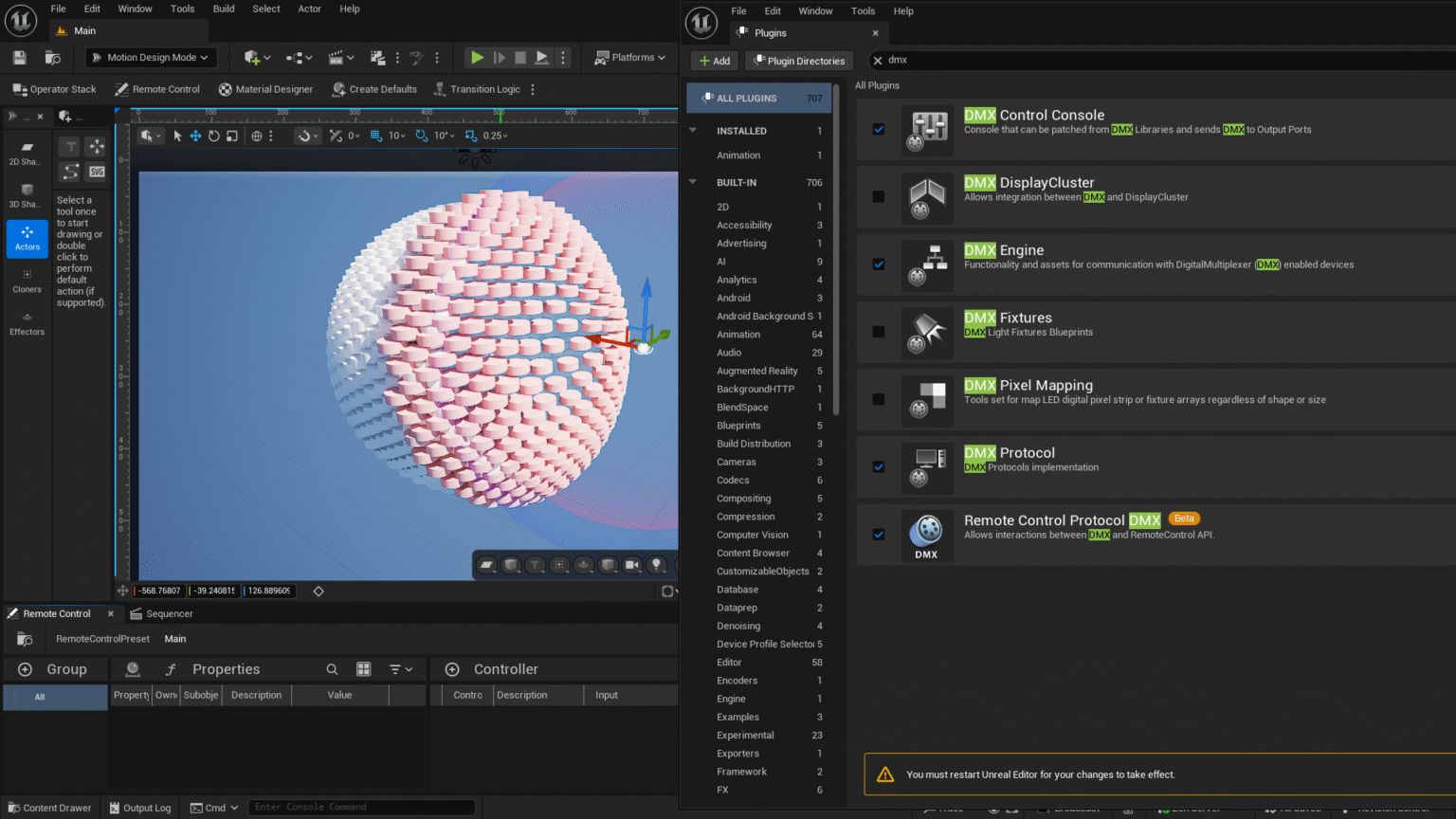The image size is (1456, 819).
Task: Click the Add plugin button
Action: coord(714,61)
